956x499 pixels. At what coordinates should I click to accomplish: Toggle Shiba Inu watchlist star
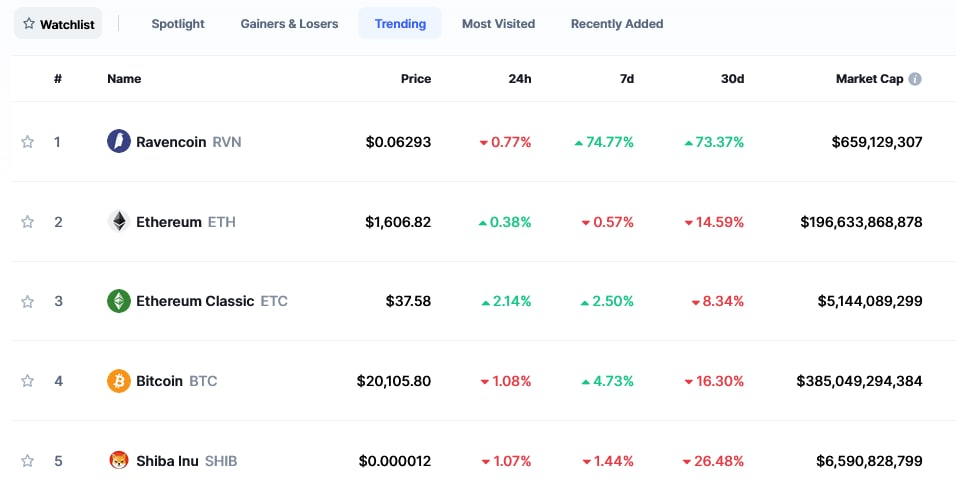pyautogui.click(x=28, y=461)
